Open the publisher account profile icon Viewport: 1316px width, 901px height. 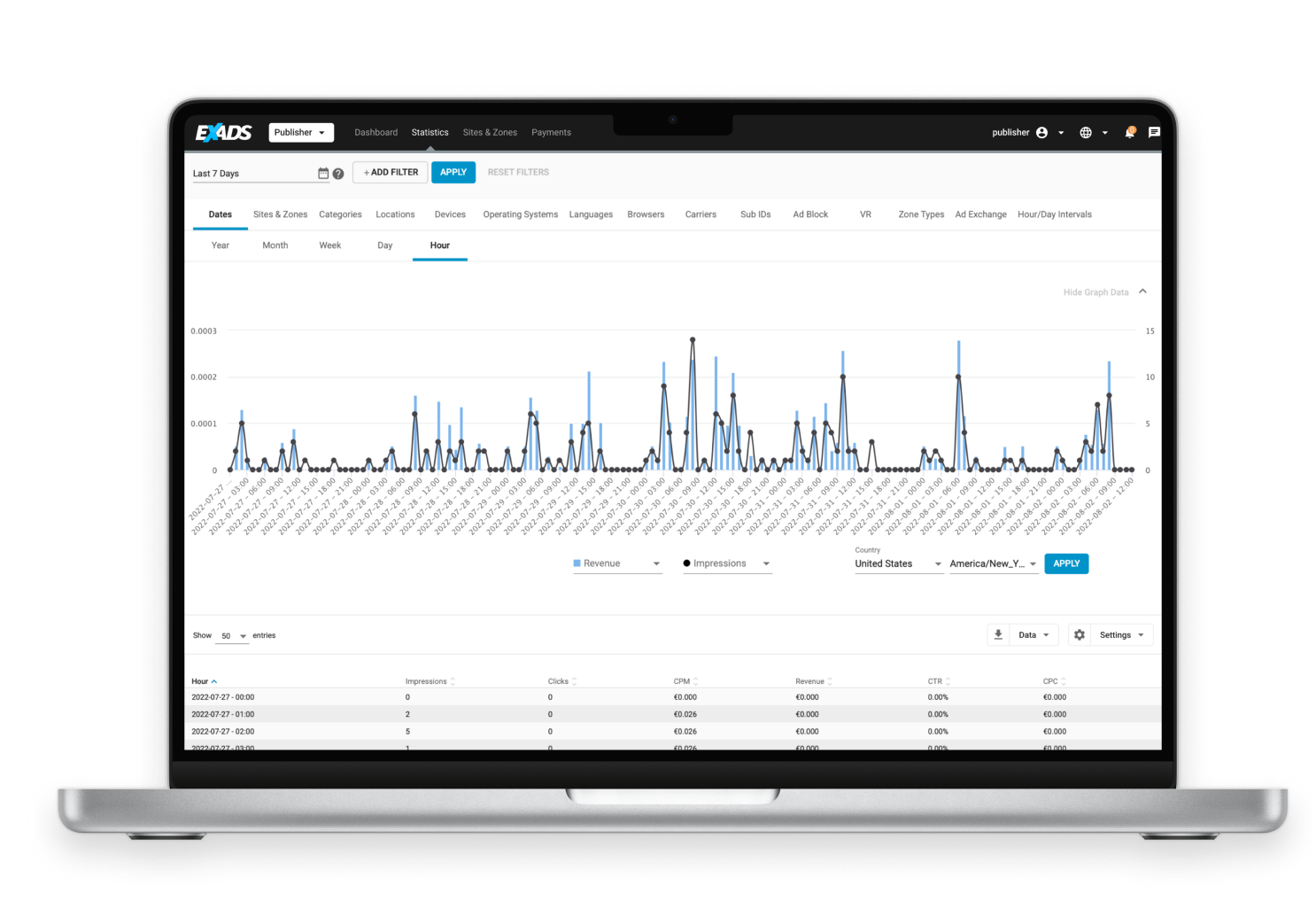click(x=1042, y=132)
